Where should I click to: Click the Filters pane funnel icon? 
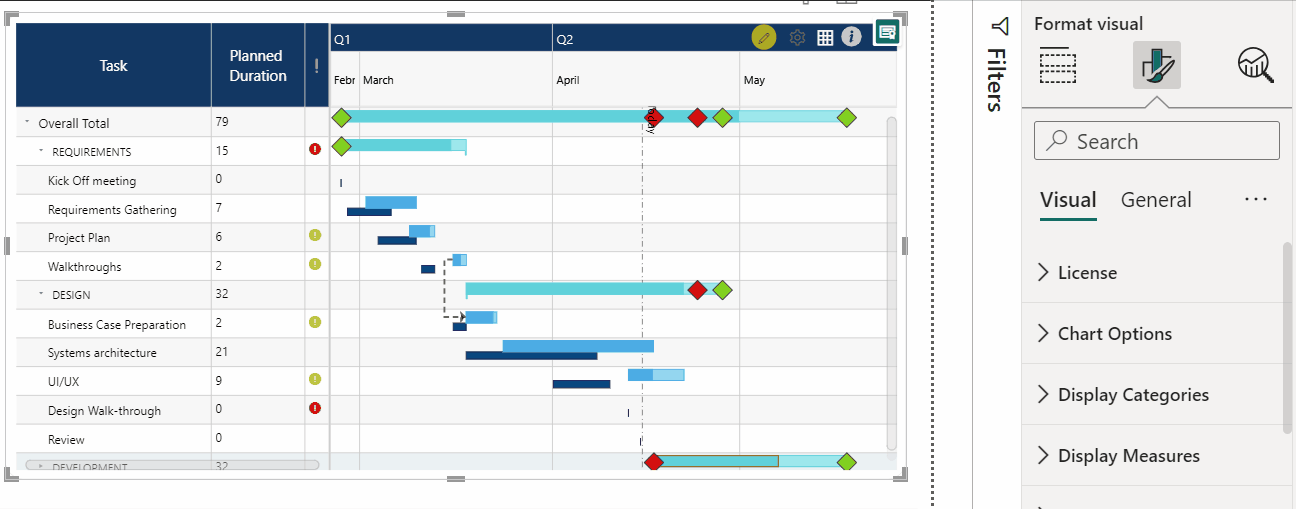tap(999, 26)
